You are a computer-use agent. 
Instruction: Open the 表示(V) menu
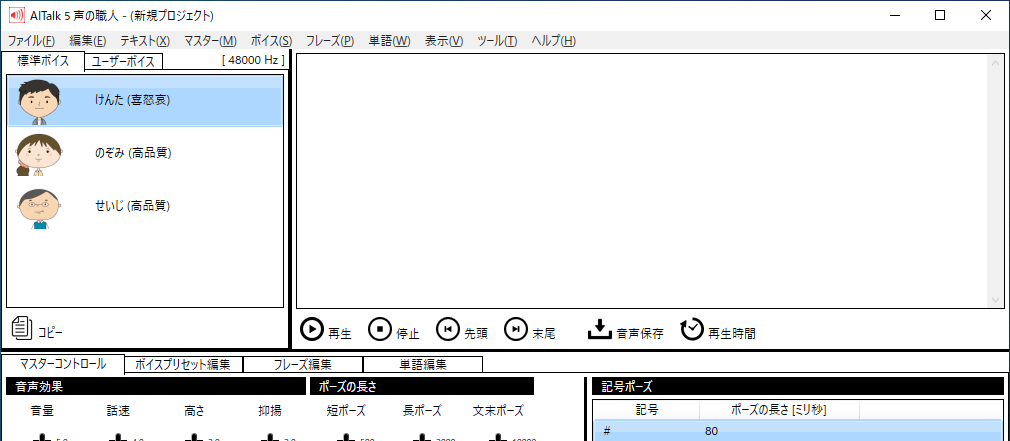[444, 41]
